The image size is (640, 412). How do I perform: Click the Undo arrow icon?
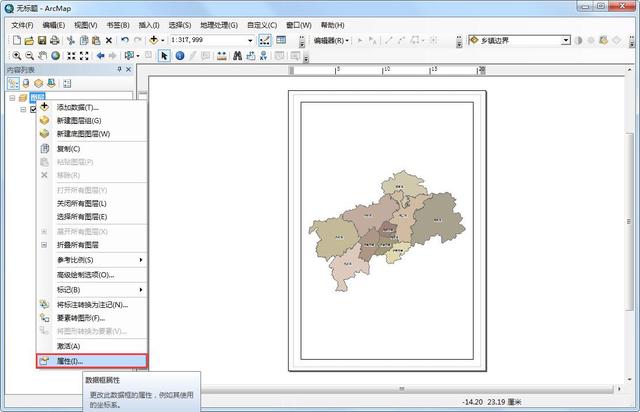pos(125,40)
